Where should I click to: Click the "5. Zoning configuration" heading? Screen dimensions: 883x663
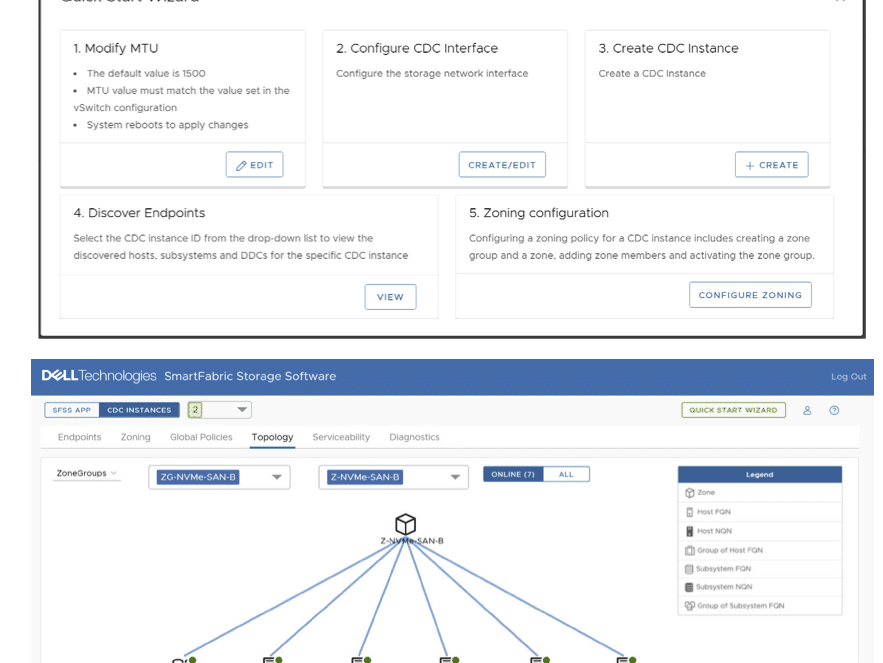(539, 213)
